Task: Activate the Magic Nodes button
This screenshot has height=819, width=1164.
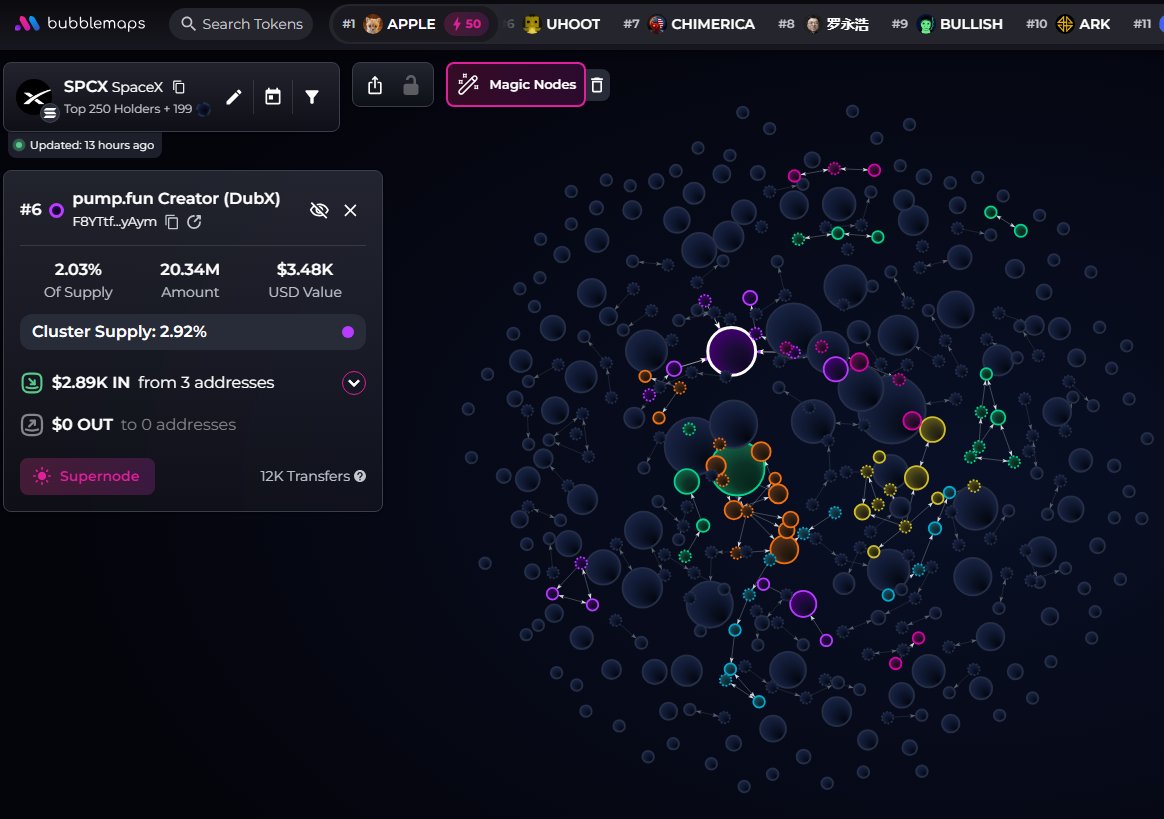Action: (516, 85)
